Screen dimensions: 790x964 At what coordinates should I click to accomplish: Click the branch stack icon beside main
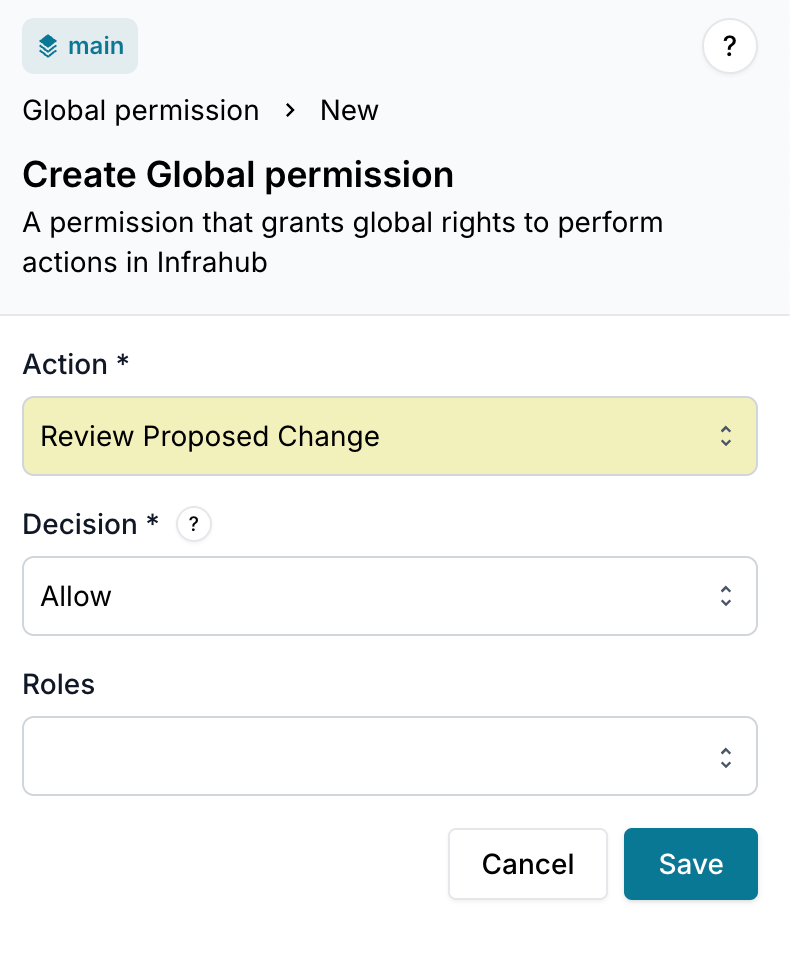point(47,45)
